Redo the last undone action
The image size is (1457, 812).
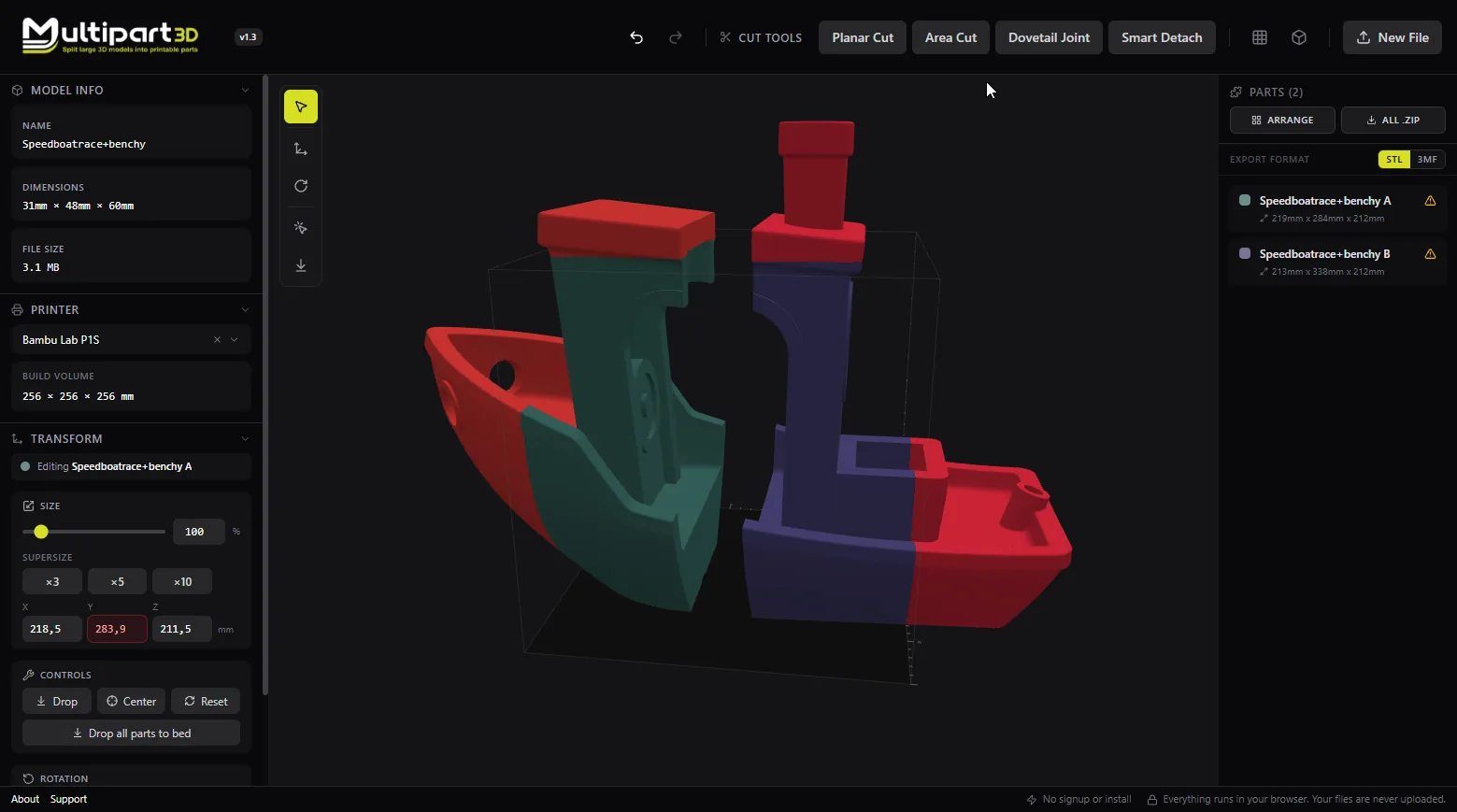676,37
